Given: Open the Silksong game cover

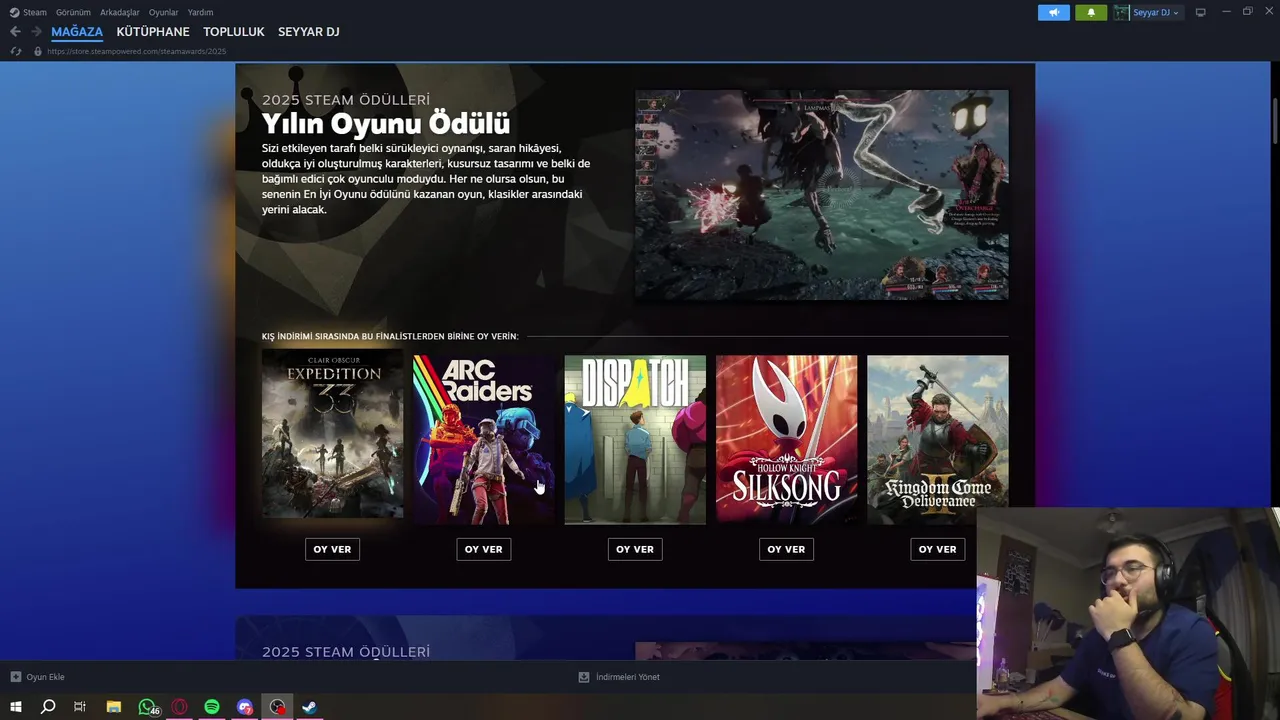Looking at the screenshot, I should (786, 439).
